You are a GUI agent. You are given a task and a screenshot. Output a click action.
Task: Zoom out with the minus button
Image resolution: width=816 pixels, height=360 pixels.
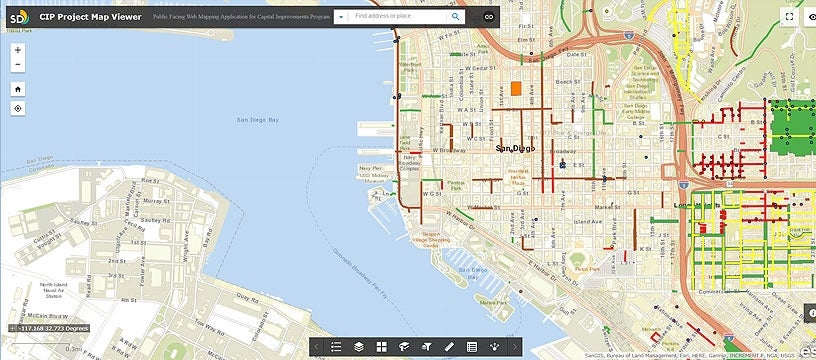(x=18, y=65)
